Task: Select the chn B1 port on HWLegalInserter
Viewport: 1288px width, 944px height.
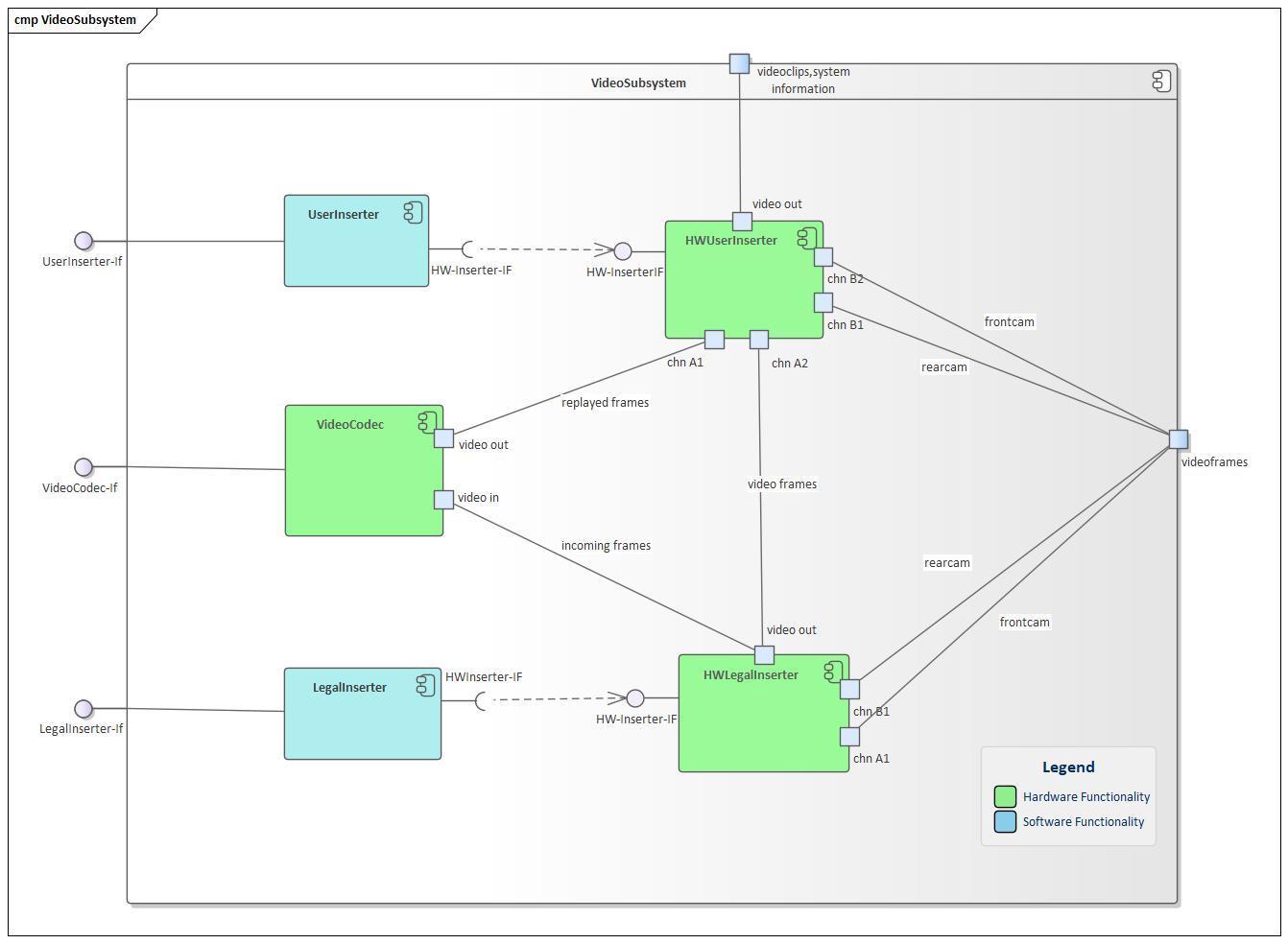Action: click(849, 689)
